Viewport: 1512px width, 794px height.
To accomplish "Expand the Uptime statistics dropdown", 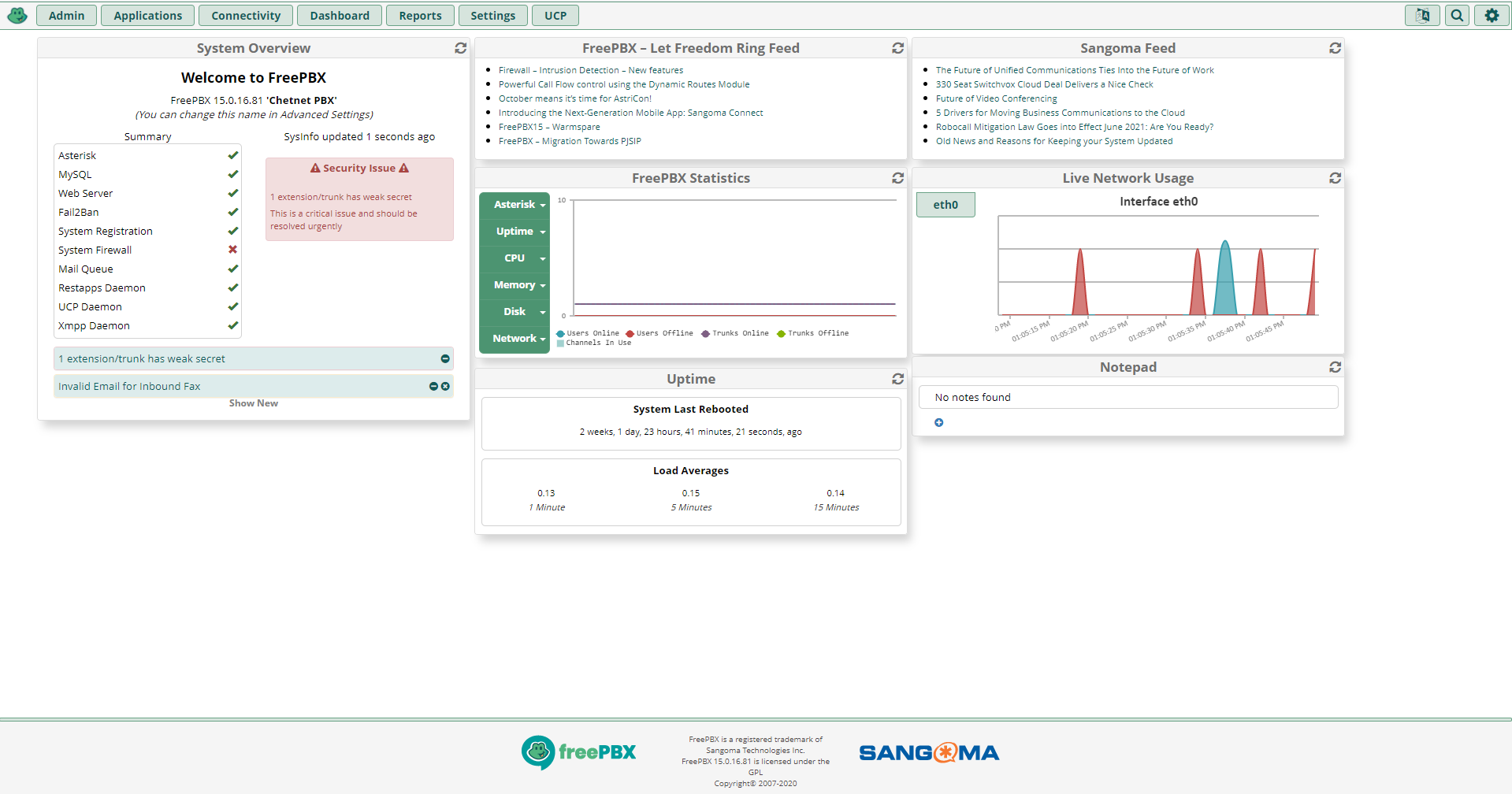I will click(x=515, y=232).
